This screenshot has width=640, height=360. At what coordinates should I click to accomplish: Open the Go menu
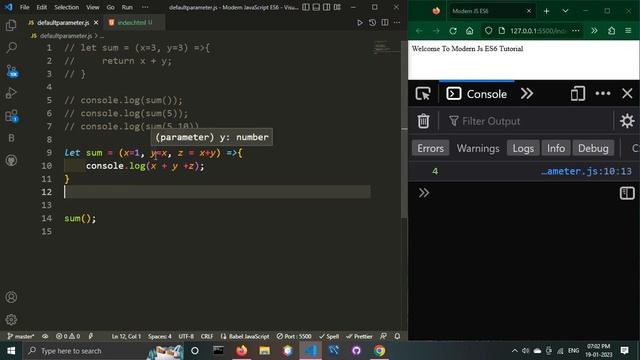click(111, 7)
